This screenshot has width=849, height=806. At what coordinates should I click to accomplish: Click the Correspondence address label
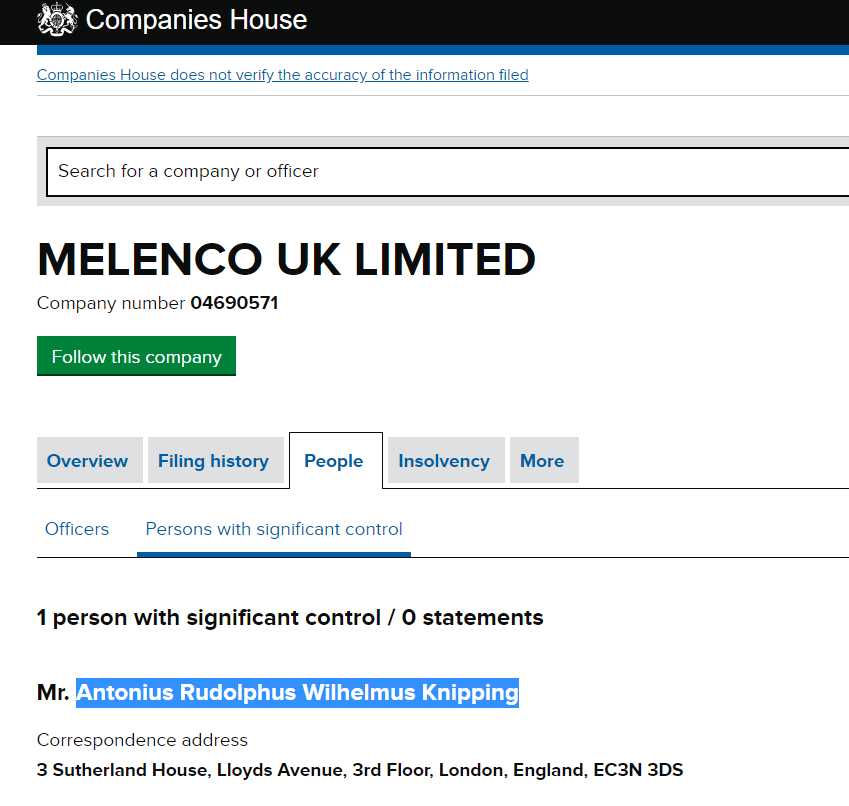(x=142, y=740)
